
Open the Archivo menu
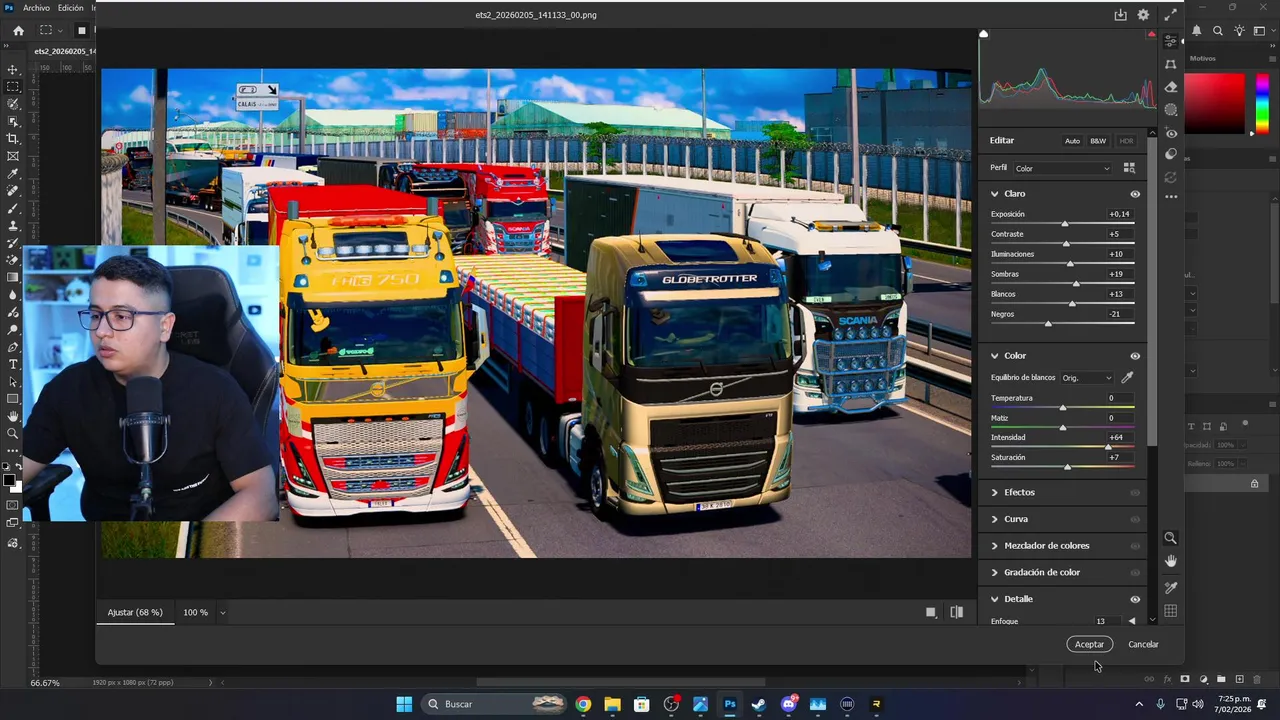click(x=36, y=8)
